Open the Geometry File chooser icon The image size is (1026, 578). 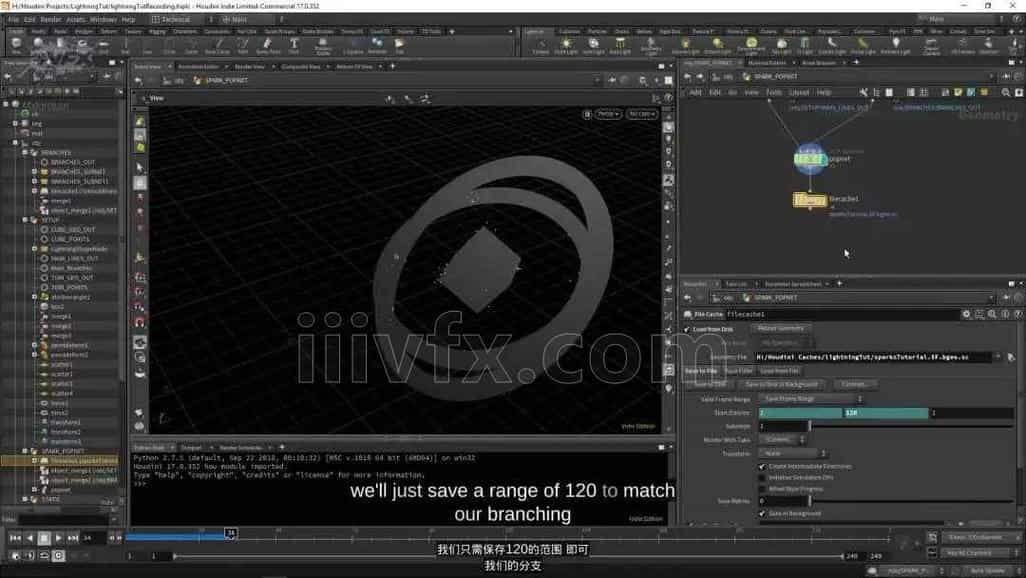(1011, 357)
